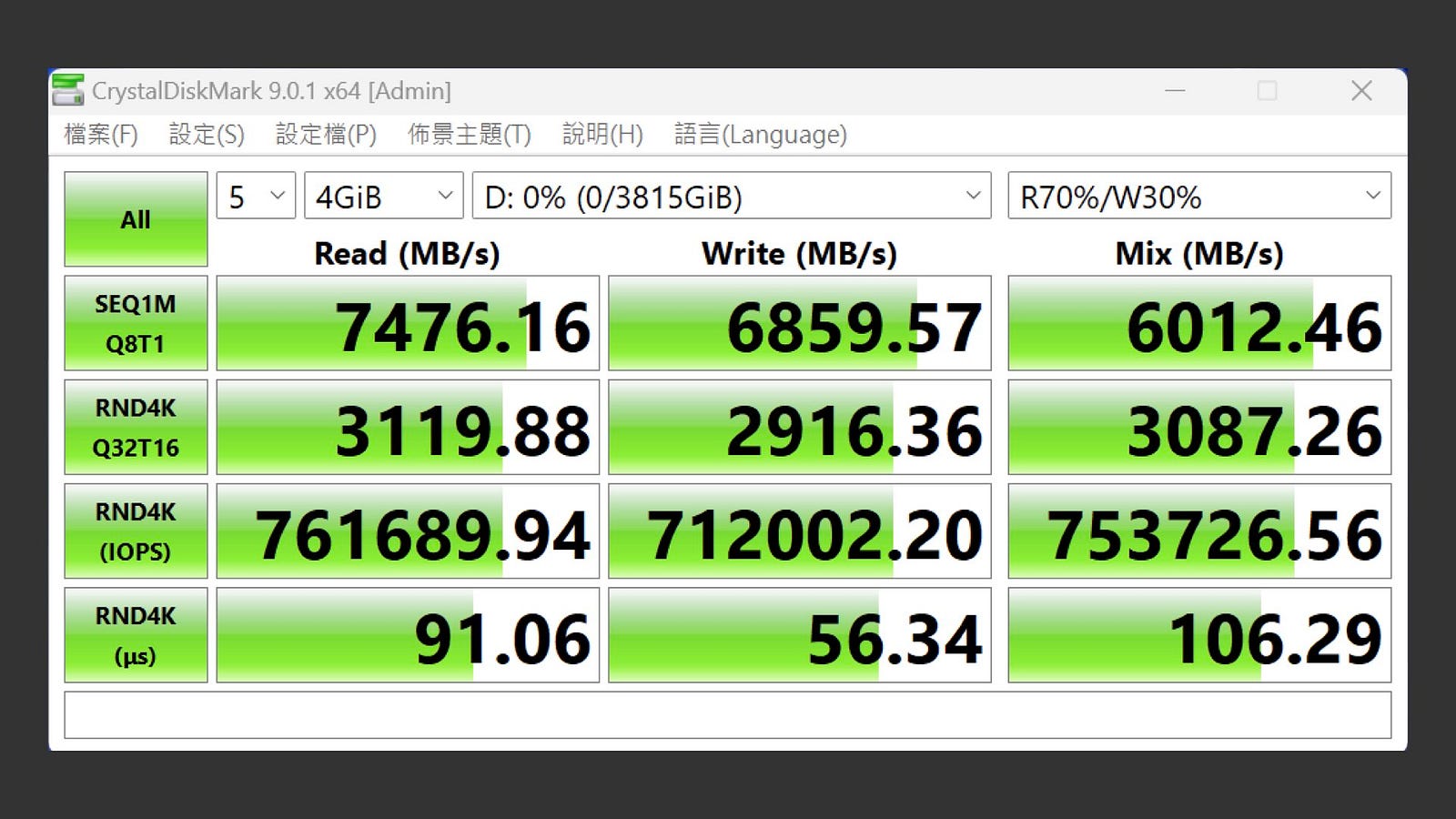Viewport: 1456px width, 819px height.
Task: Click the write value 2916.36
Action: point(800,427)
